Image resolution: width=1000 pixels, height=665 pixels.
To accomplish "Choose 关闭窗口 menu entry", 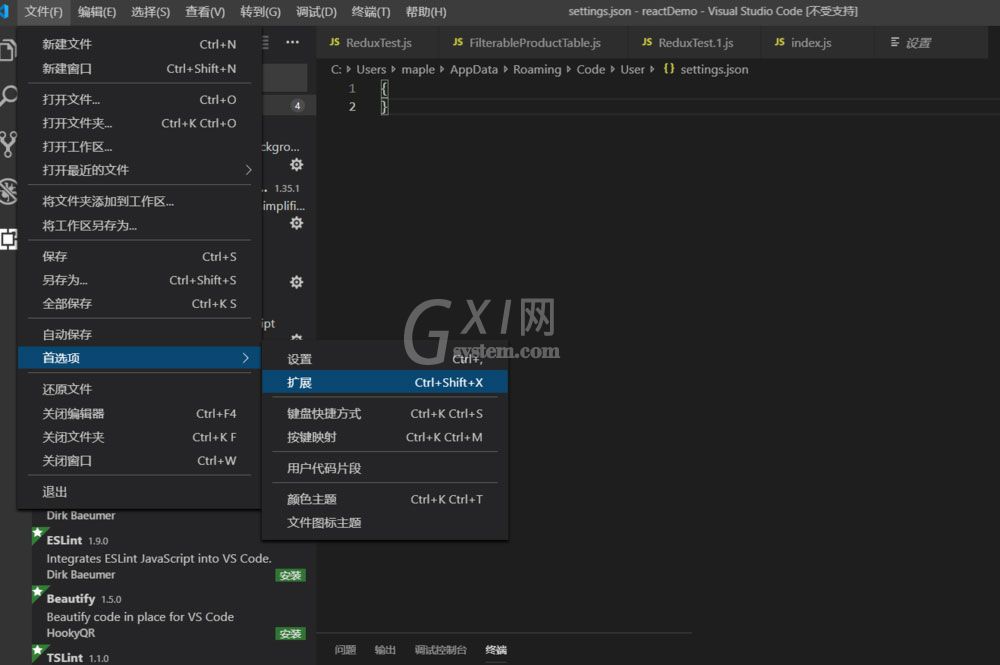I will (x=139, y=460).
